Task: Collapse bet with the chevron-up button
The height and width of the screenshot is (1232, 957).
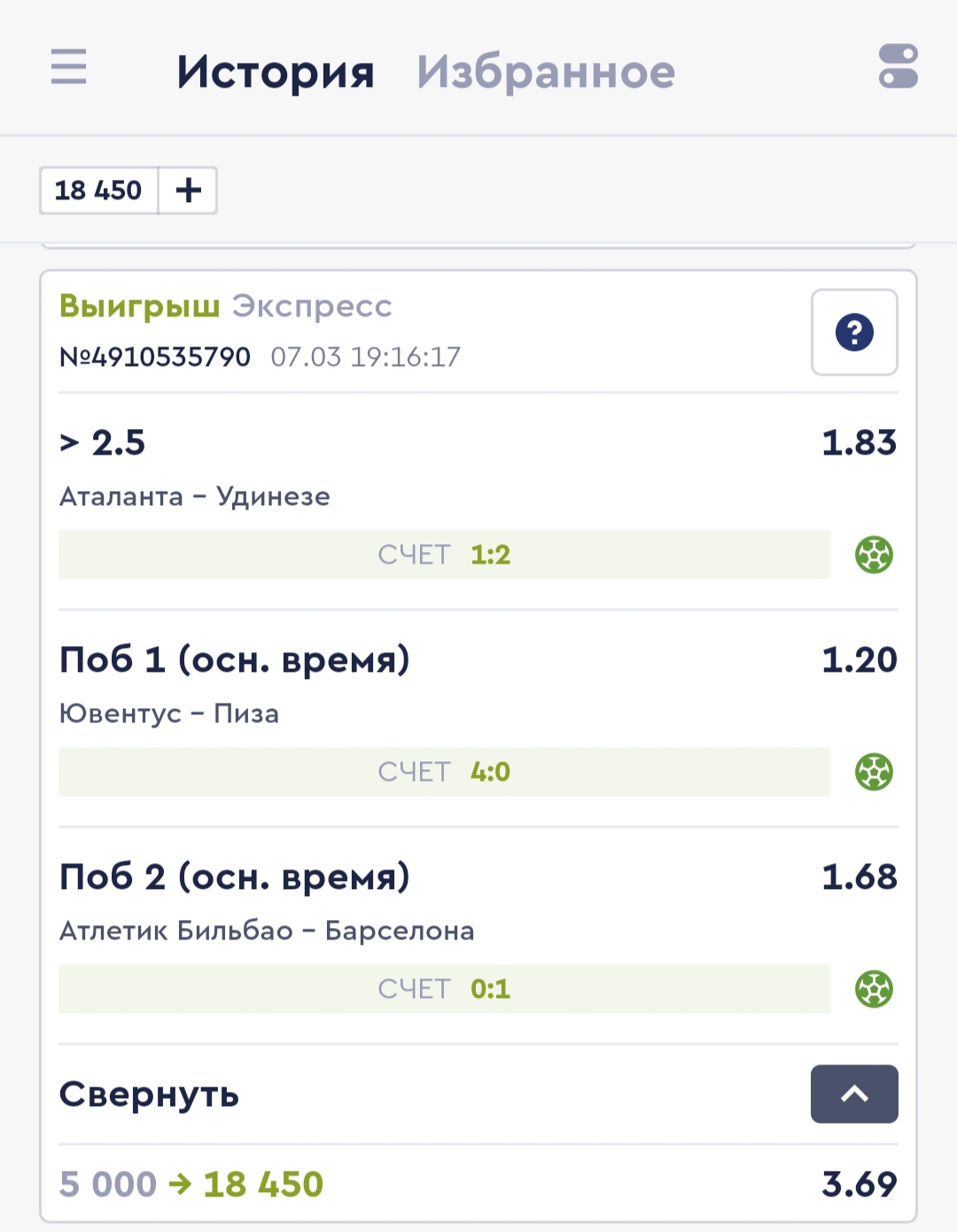Action: (854, 1094)
